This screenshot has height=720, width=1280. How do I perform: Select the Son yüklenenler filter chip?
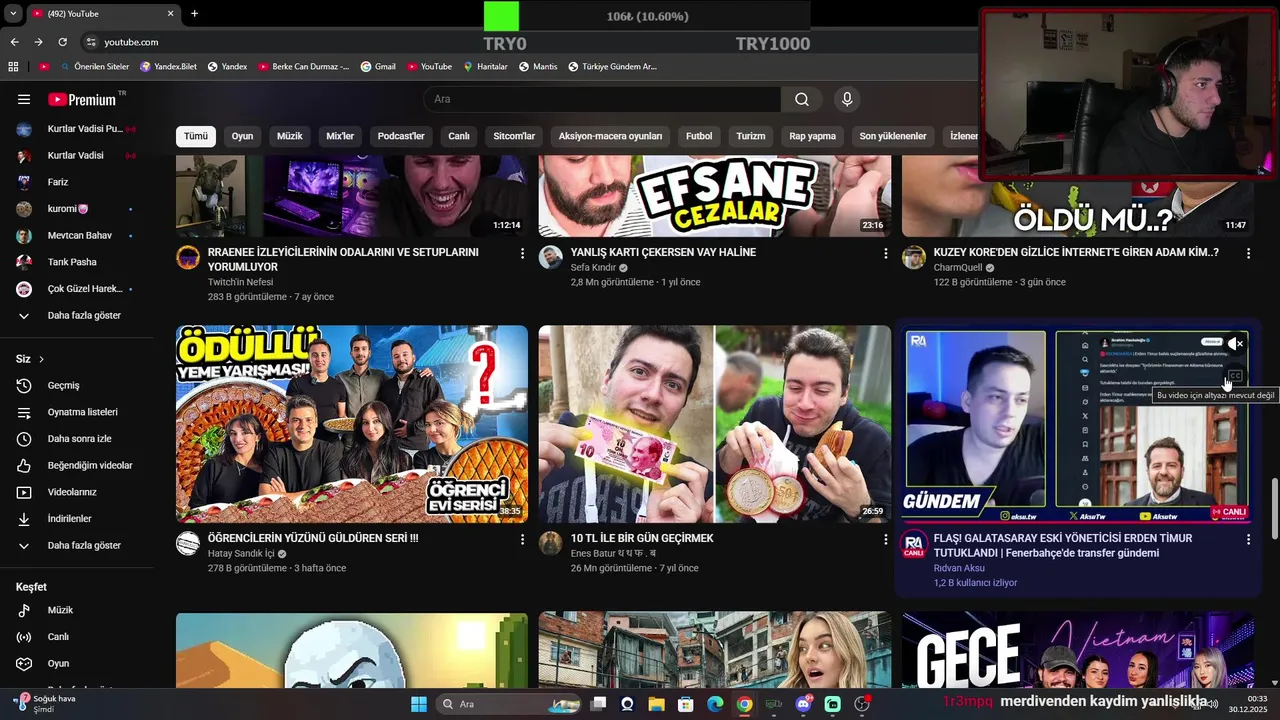(893, 136)
